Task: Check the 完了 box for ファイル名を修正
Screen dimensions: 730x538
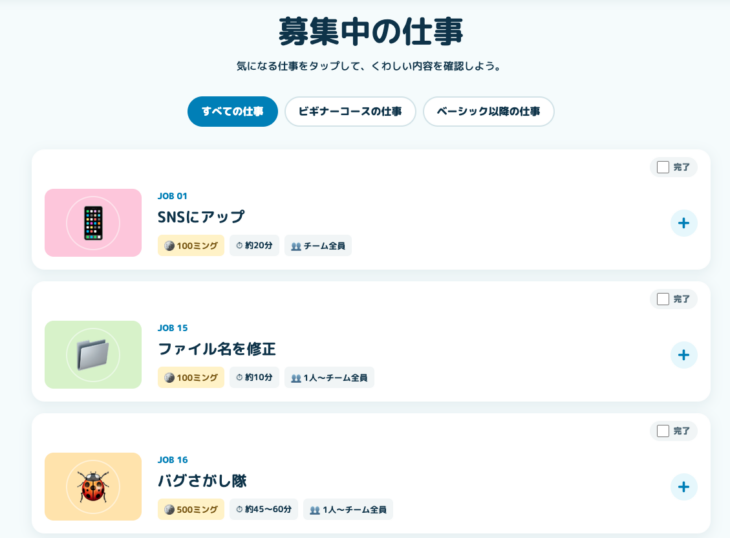Action: pyautogui.click(x=663, y=299)
